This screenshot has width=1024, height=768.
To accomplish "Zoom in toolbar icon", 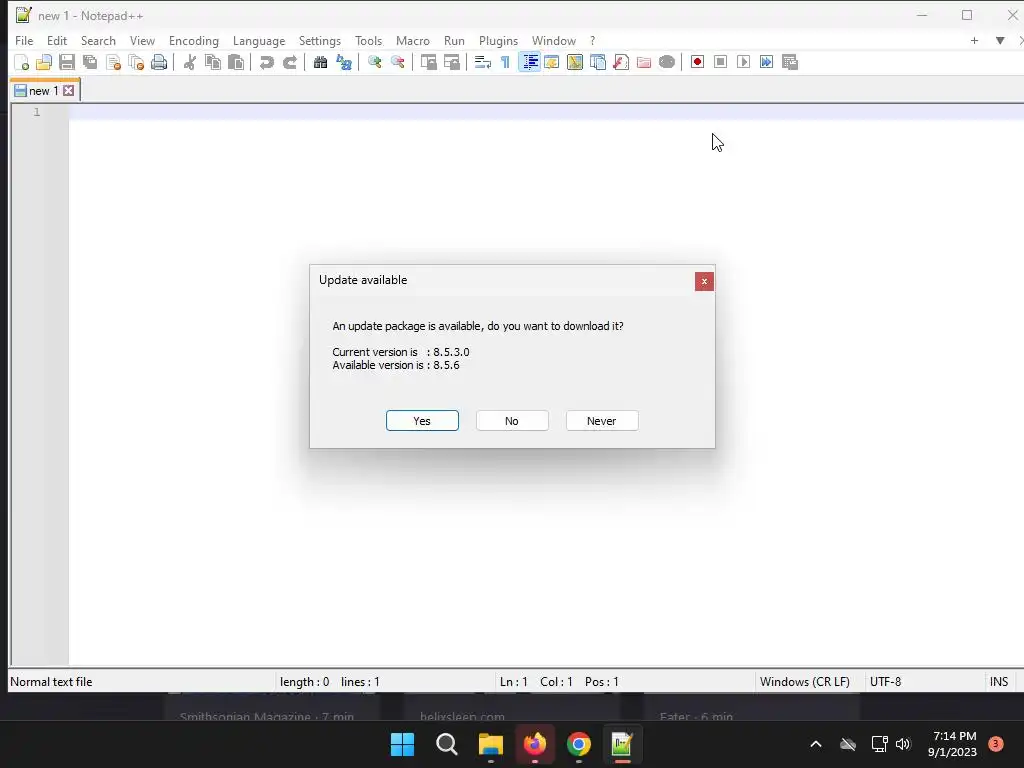I will tap(374, 62).
